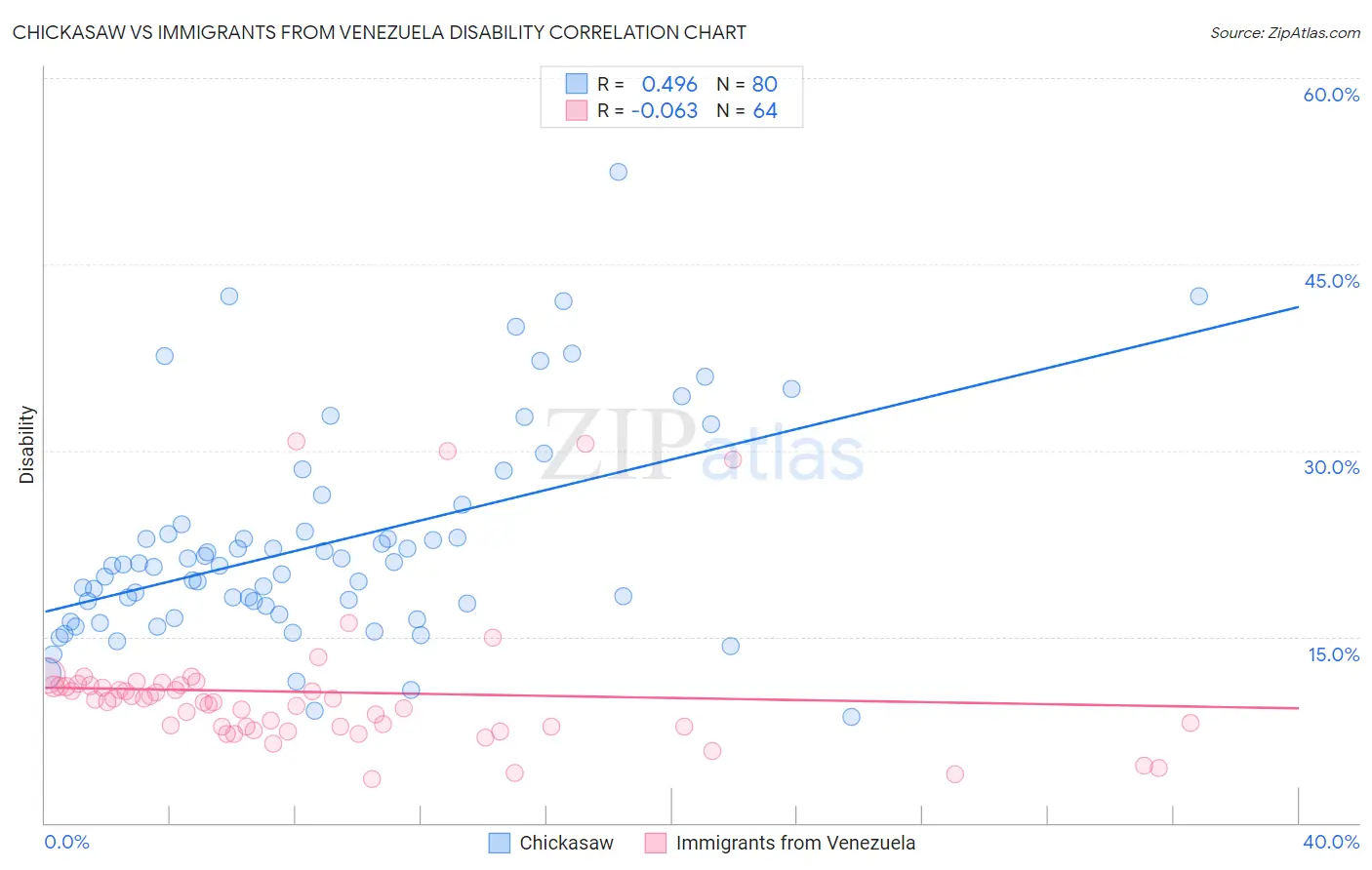
Task: Select the Chickasaw legend label
Action: [566, 843]
